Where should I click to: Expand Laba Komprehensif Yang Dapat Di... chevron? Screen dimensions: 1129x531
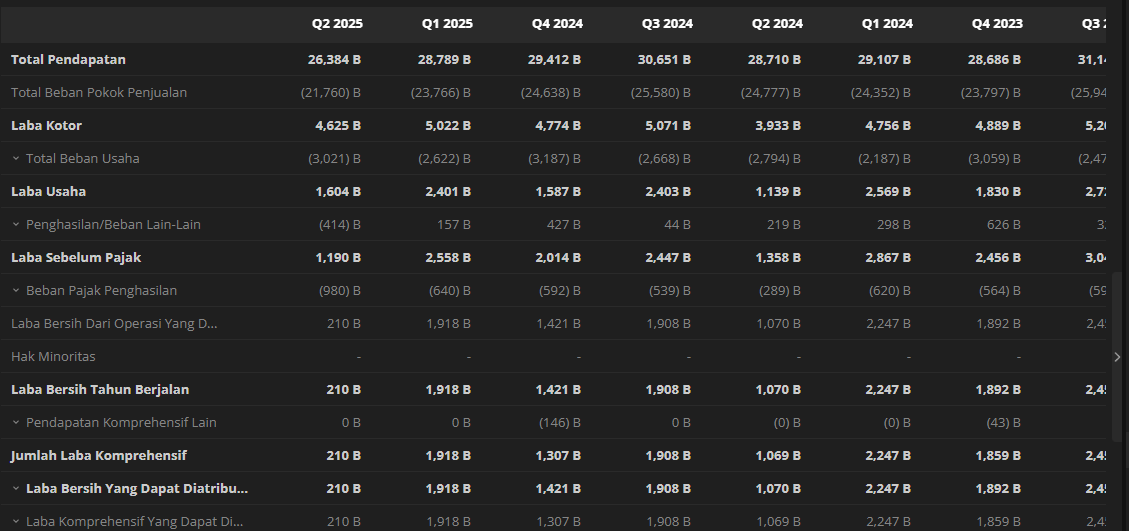point(16,522)
